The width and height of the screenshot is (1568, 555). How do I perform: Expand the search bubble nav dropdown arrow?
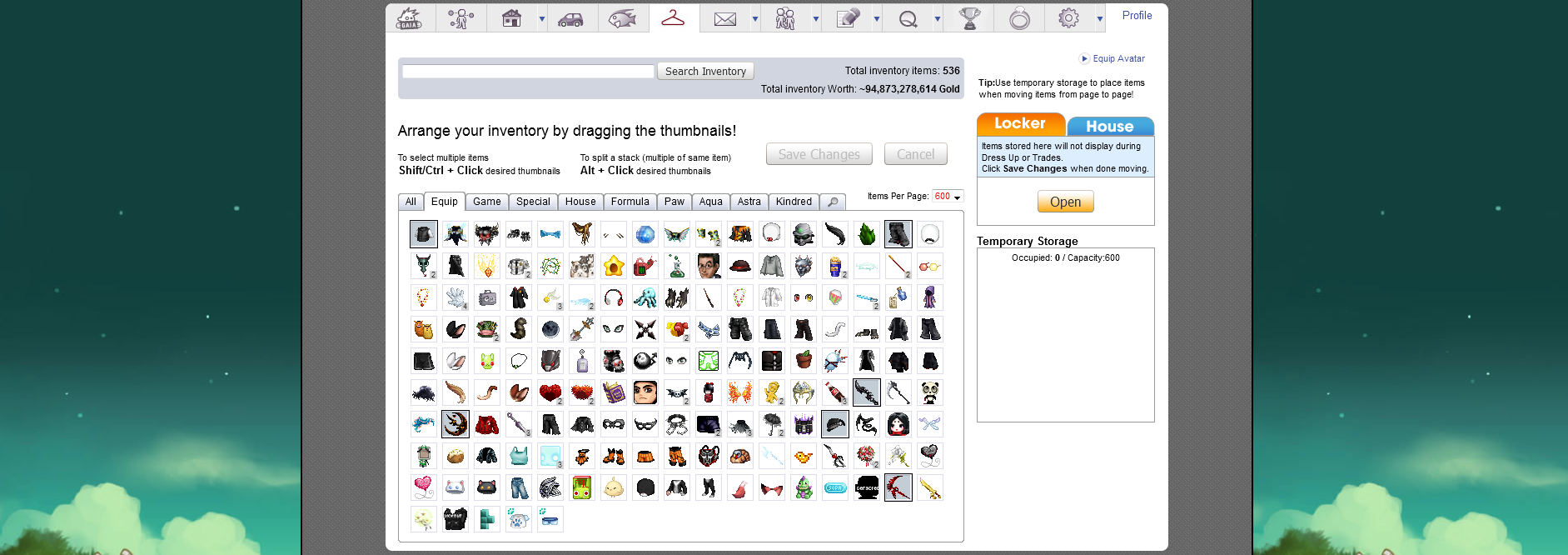938,18
